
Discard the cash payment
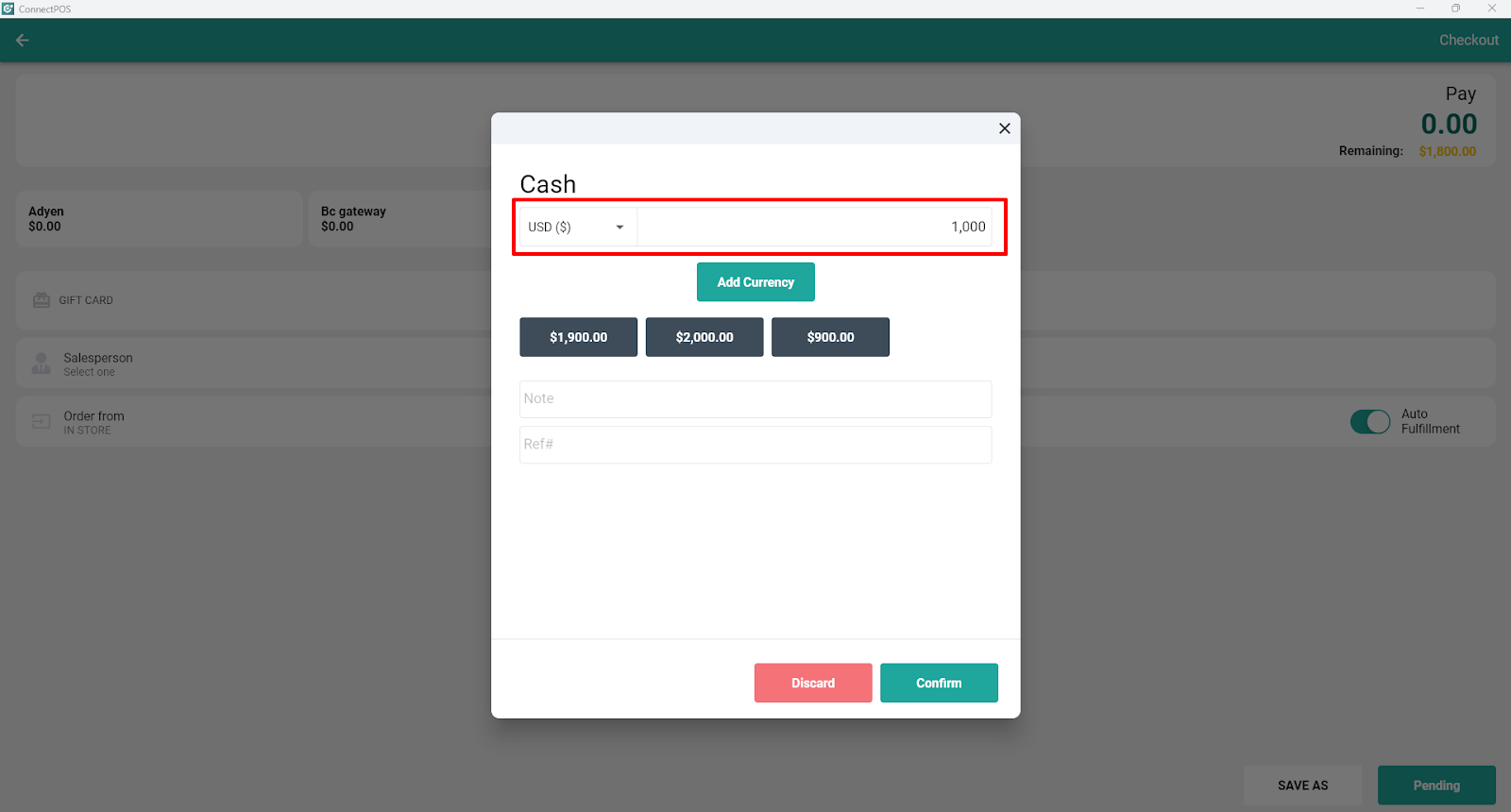(x=813, y=683)
